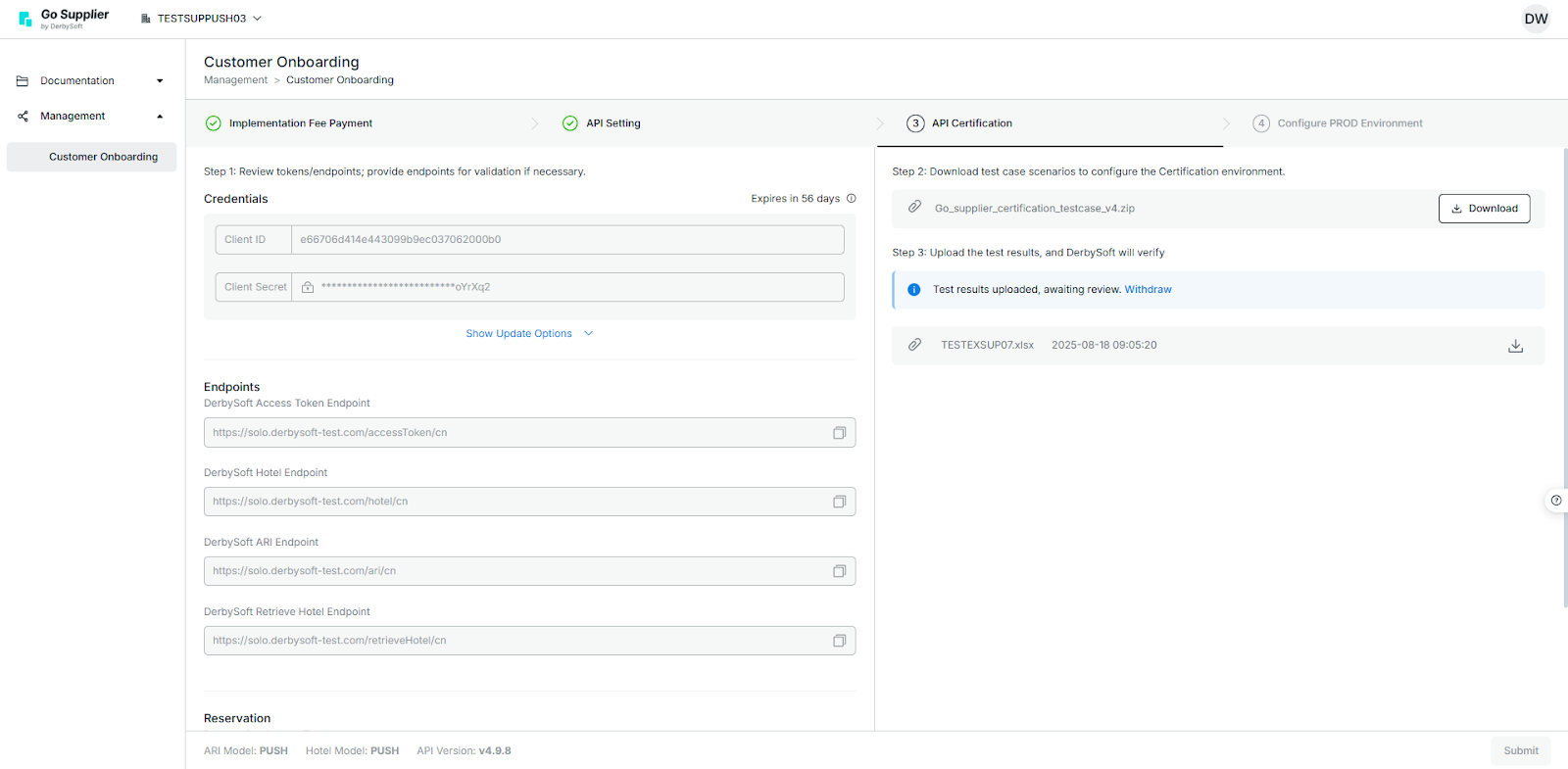The image size is (1568, 769).
Task: Copy the Access Token Endpoint URL
Action: tap(839, 433)
